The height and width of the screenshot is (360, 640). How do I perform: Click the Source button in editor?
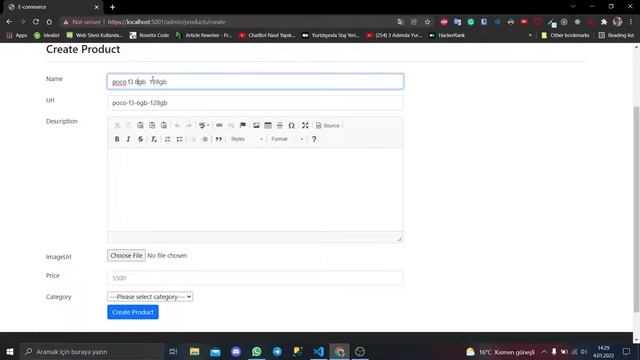click(x=328, y=125)
